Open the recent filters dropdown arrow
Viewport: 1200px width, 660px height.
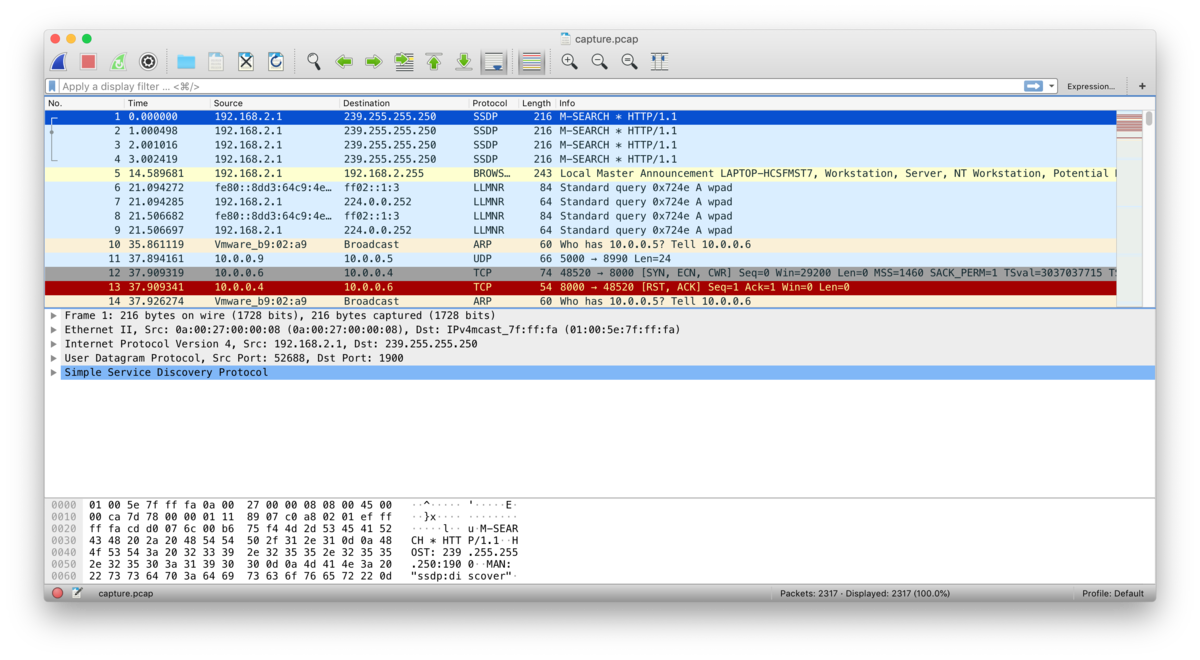click(1051, 87)
